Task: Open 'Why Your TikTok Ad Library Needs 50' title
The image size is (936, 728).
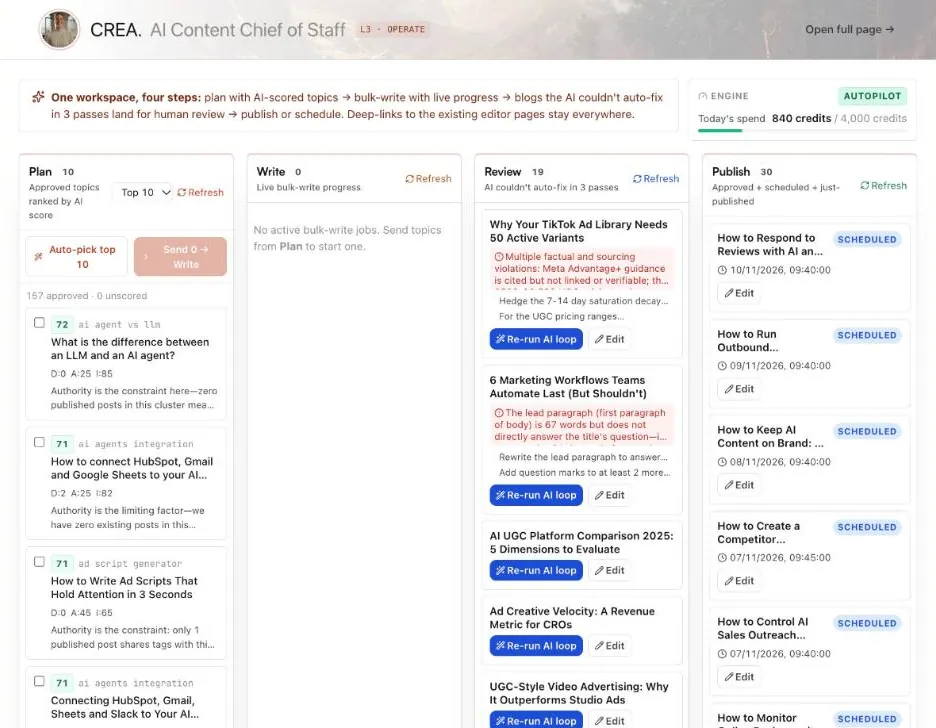Action: coord(578,231)
